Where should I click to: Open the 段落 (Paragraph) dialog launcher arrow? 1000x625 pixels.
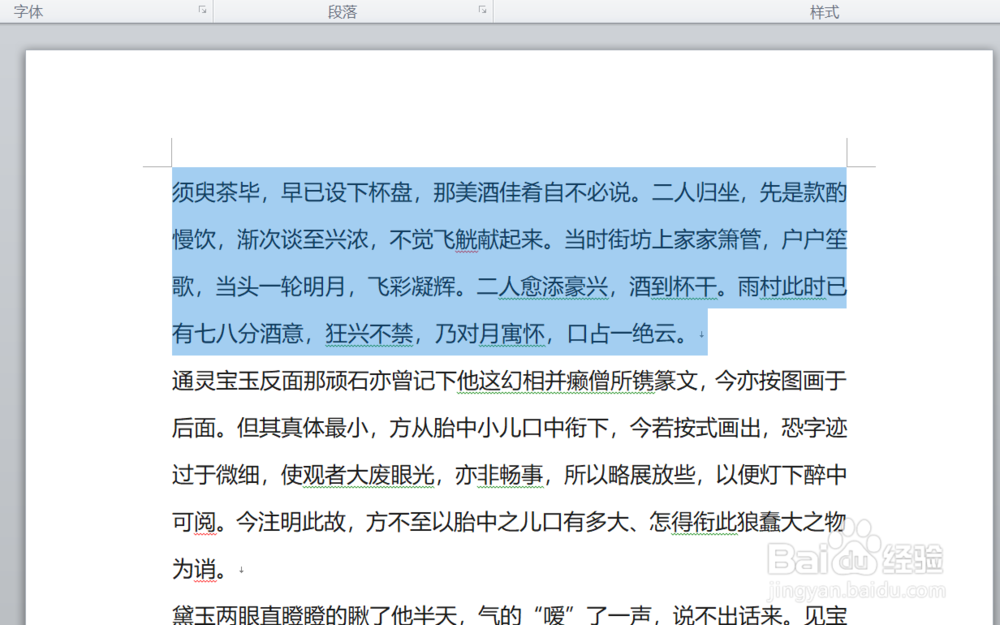pyautogui.click(x=482, y=10)
